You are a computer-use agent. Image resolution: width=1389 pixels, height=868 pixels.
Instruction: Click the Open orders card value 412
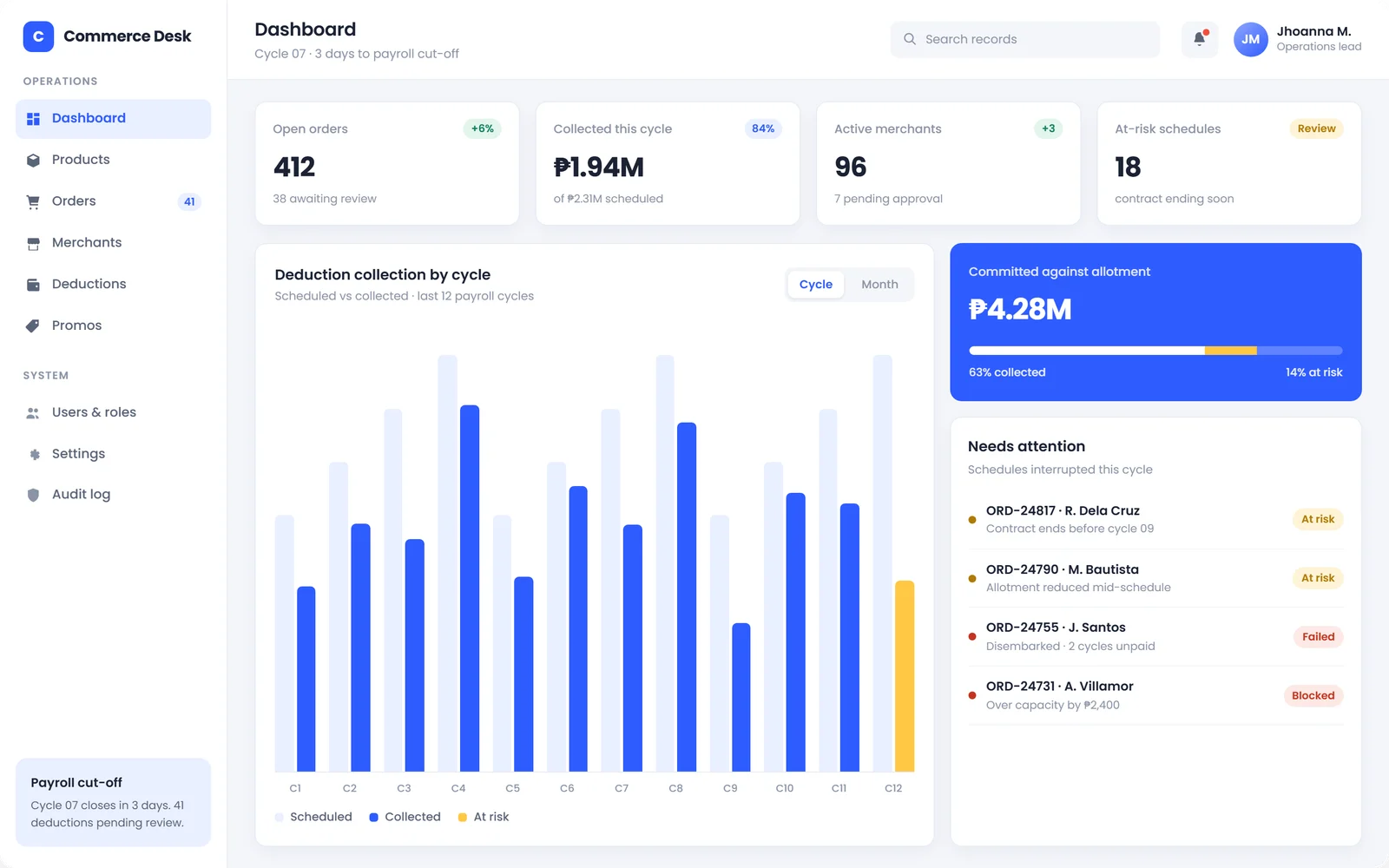(x=294, y=167)
